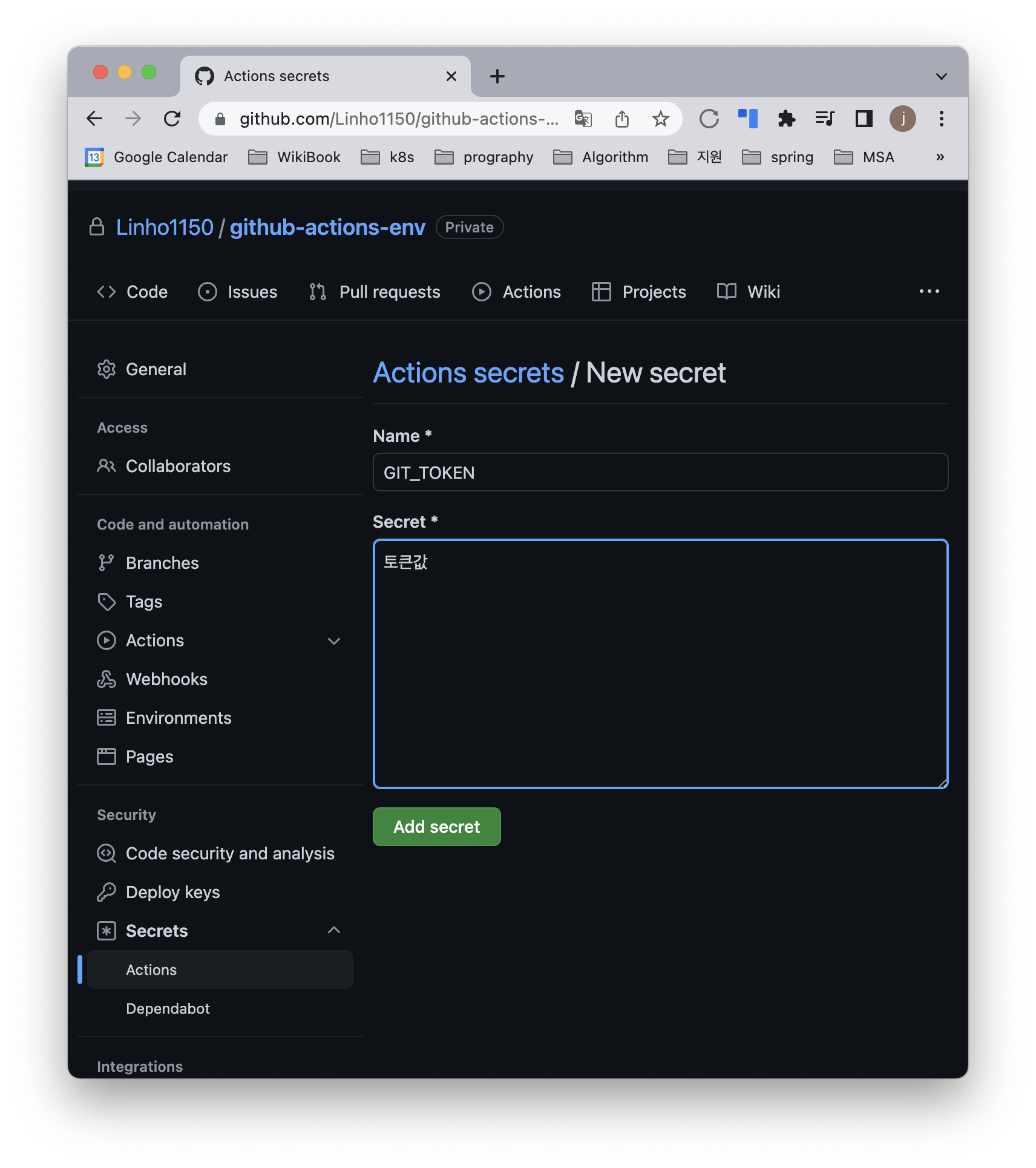Select Dependabot under Secrets

[x=168, y=1008]
